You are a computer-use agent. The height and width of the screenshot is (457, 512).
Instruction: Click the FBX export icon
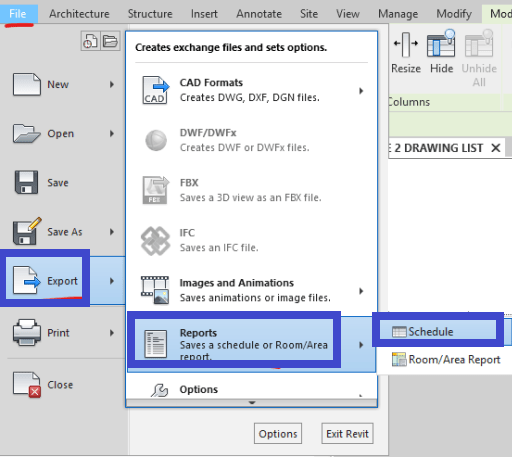click(156, 190)
